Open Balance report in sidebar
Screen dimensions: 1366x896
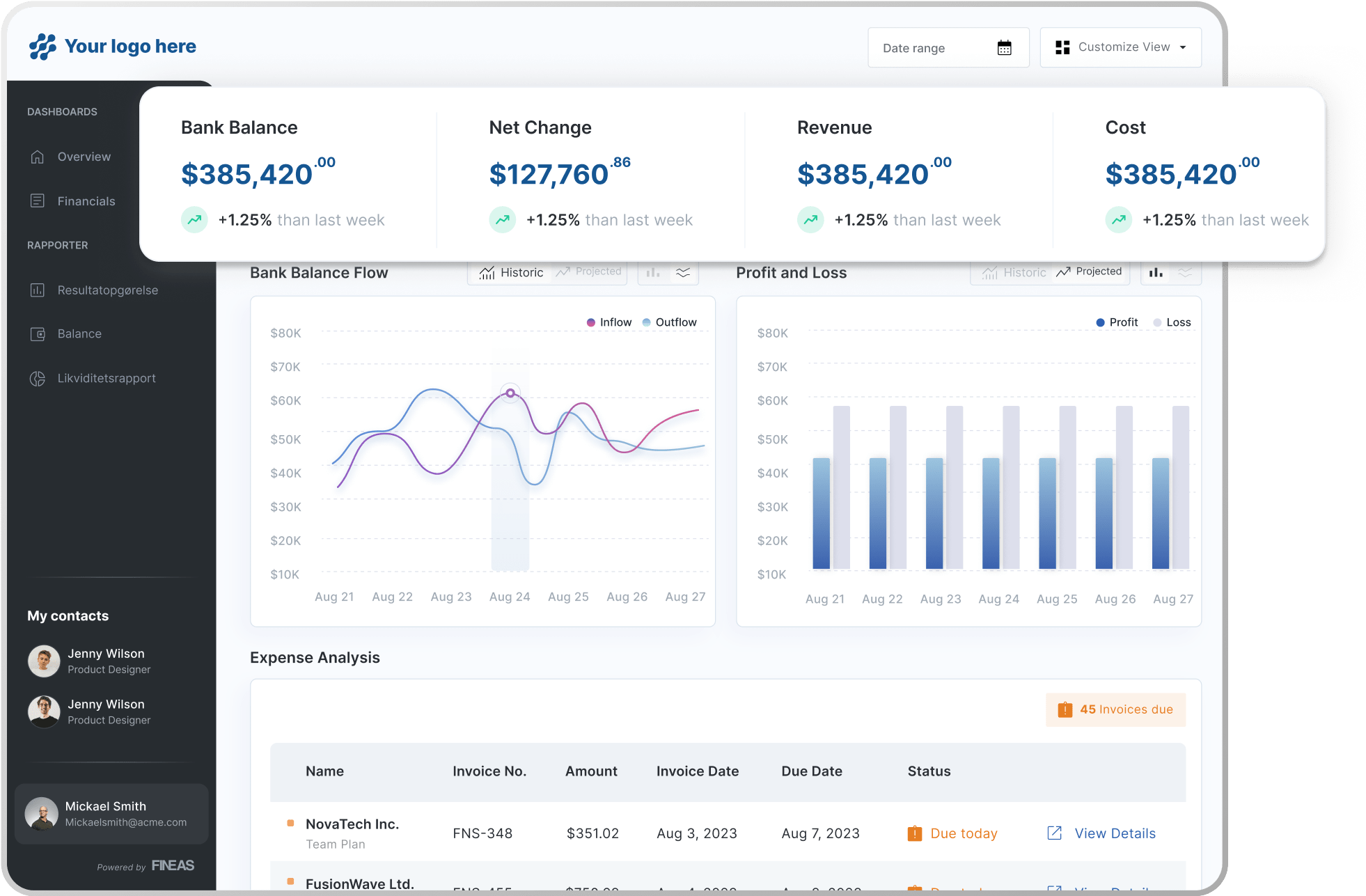coord(79,334)
